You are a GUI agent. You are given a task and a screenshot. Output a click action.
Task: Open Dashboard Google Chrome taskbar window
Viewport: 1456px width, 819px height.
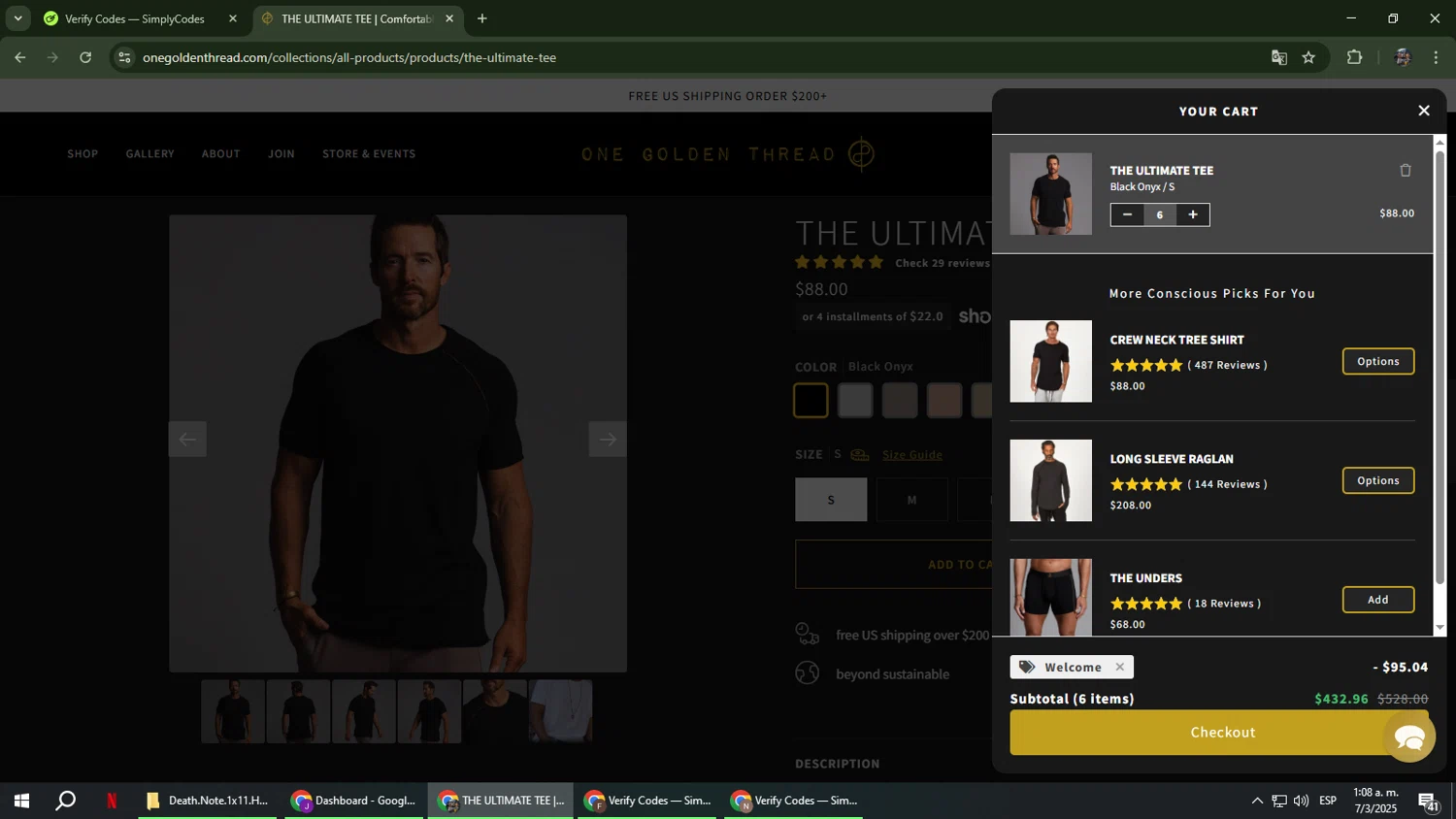(354, 802)
